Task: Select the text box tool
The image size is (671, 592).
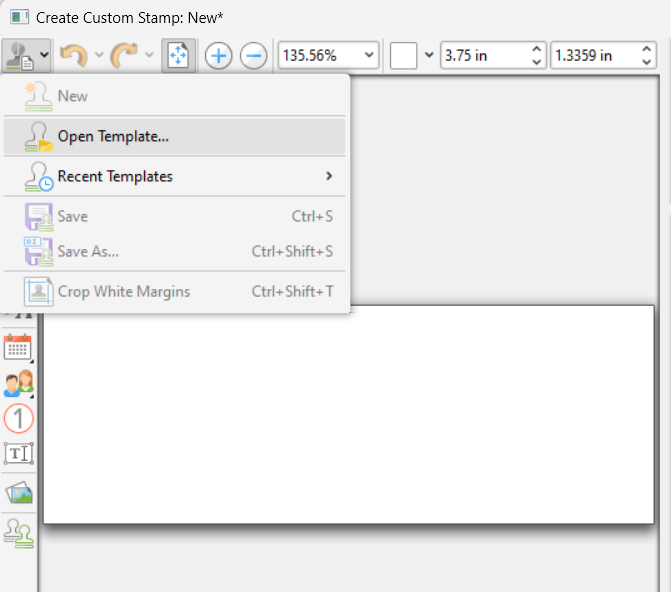Action: (x=18, y=454)
